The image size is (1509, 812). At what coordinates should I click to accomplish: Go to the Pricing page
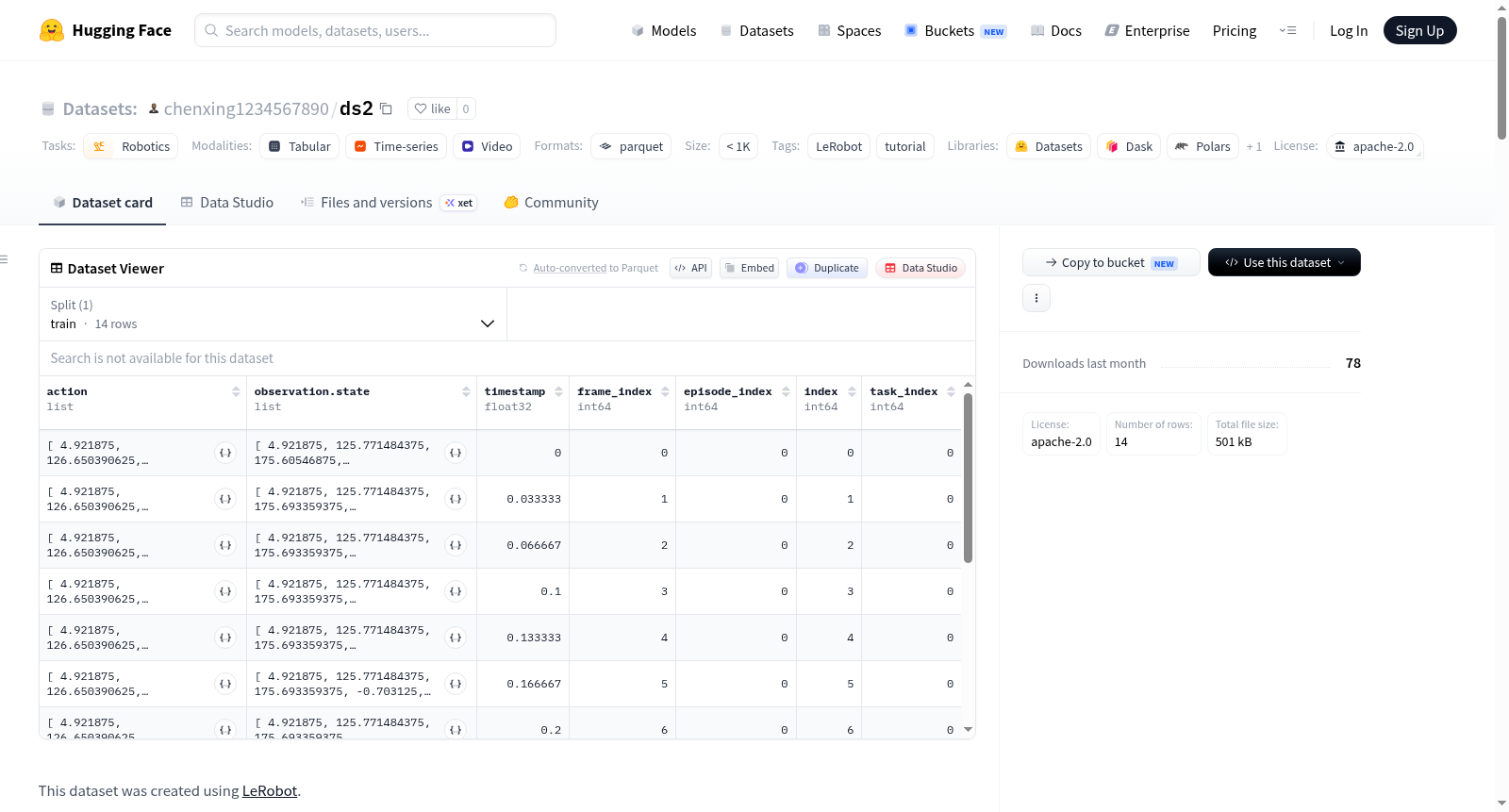click(1235, 30)
